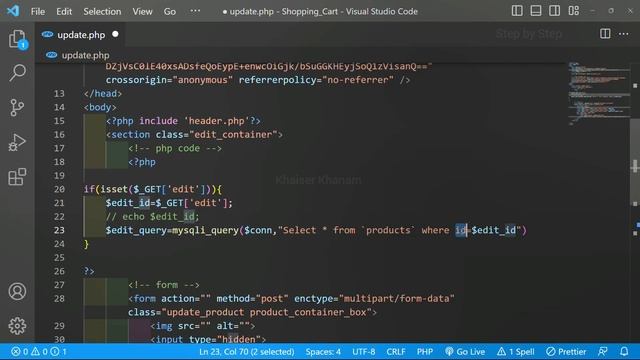Click the ?> closing tag on line 26

(89, 271)
